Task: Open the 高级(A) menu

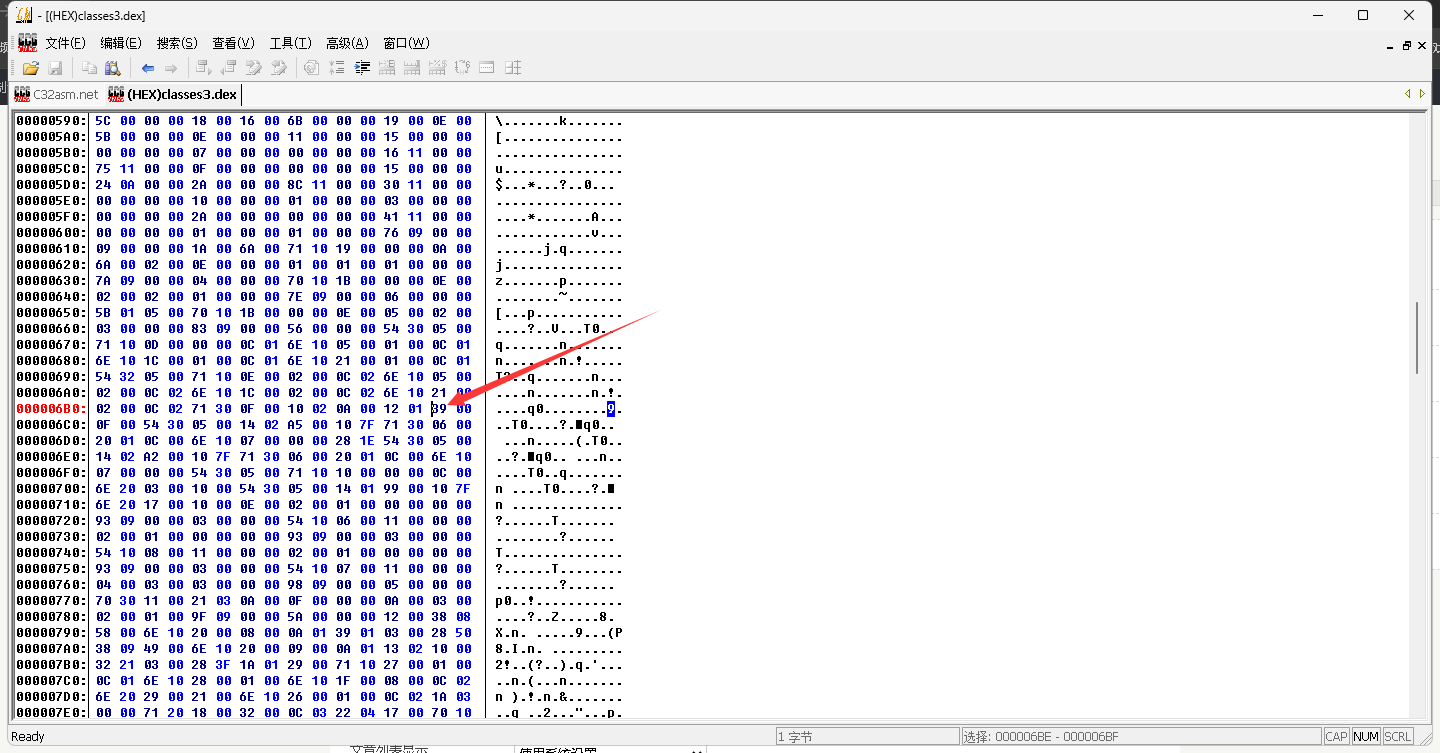Action: tap(347, 43)
